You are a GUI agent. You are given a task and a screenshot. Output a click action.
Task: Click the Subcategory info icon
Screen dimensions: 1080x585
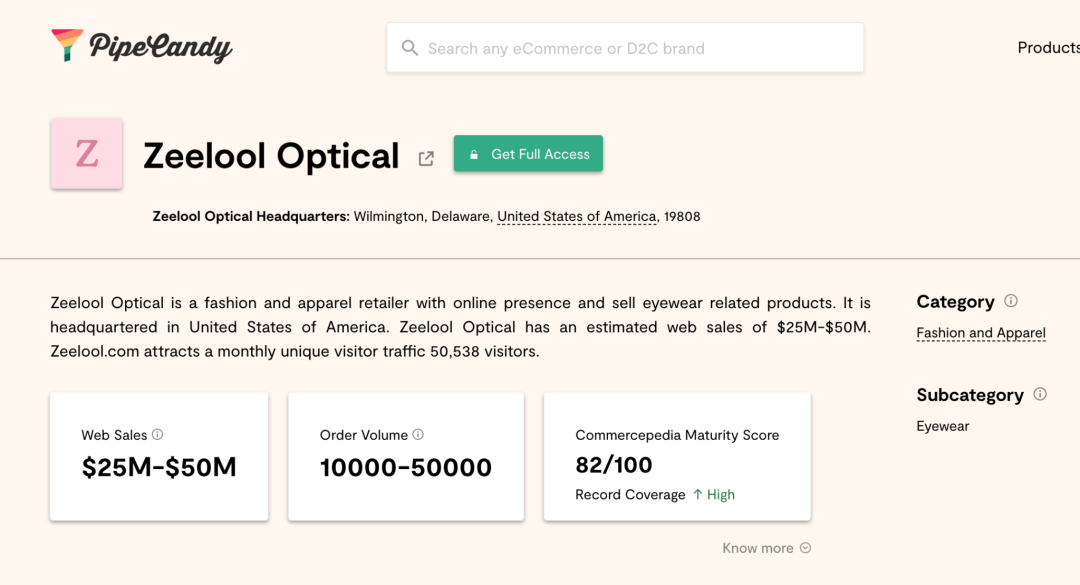point(1040,393)
